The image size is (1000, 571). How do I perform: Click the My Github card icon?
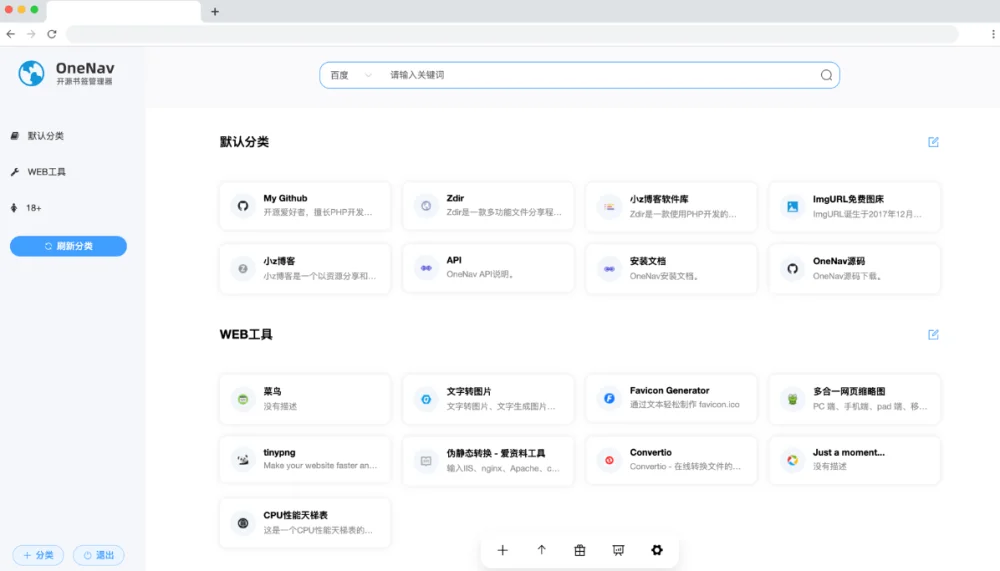tap(243, 205)
